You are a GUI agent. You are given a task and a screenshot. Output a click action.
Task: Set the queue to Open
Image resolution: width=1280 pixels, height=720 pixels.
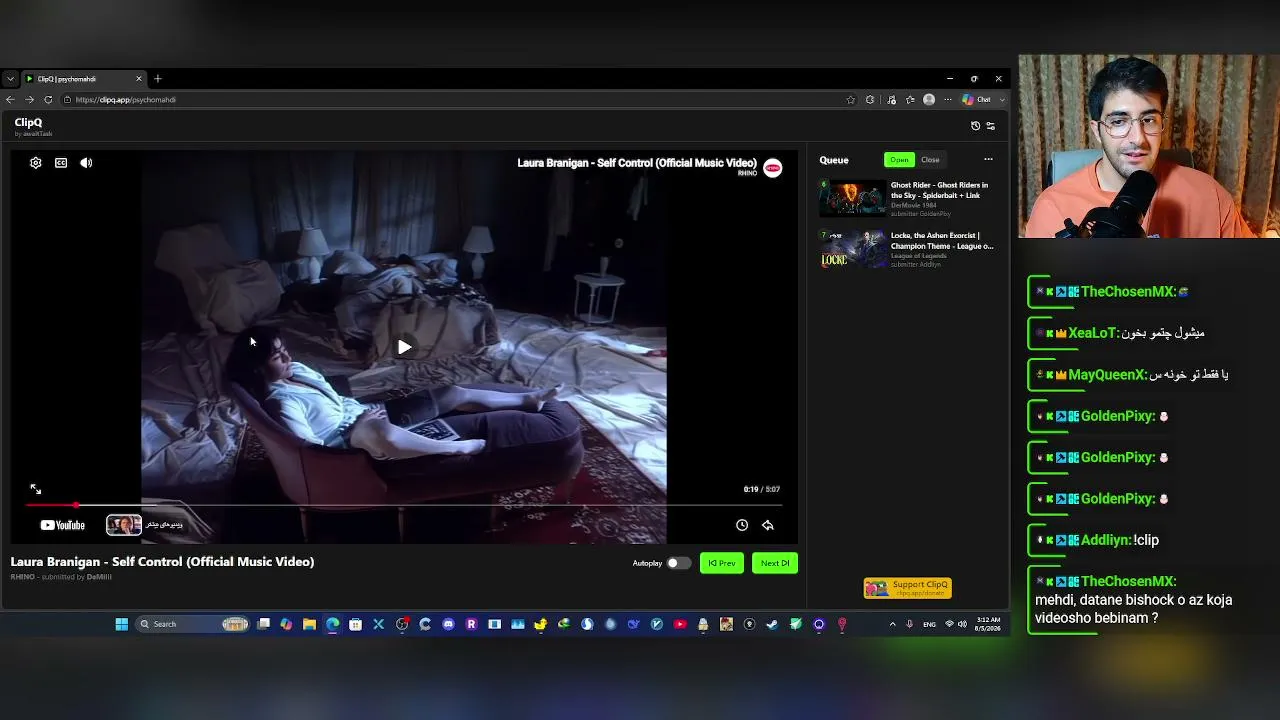[x=899, y=160]
